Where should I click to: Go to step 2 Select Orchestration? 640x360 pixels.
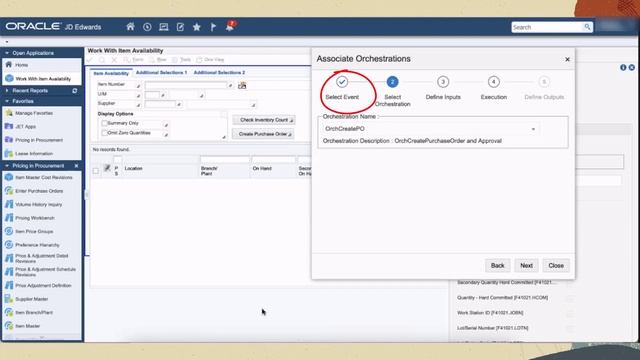pos(392,82)
